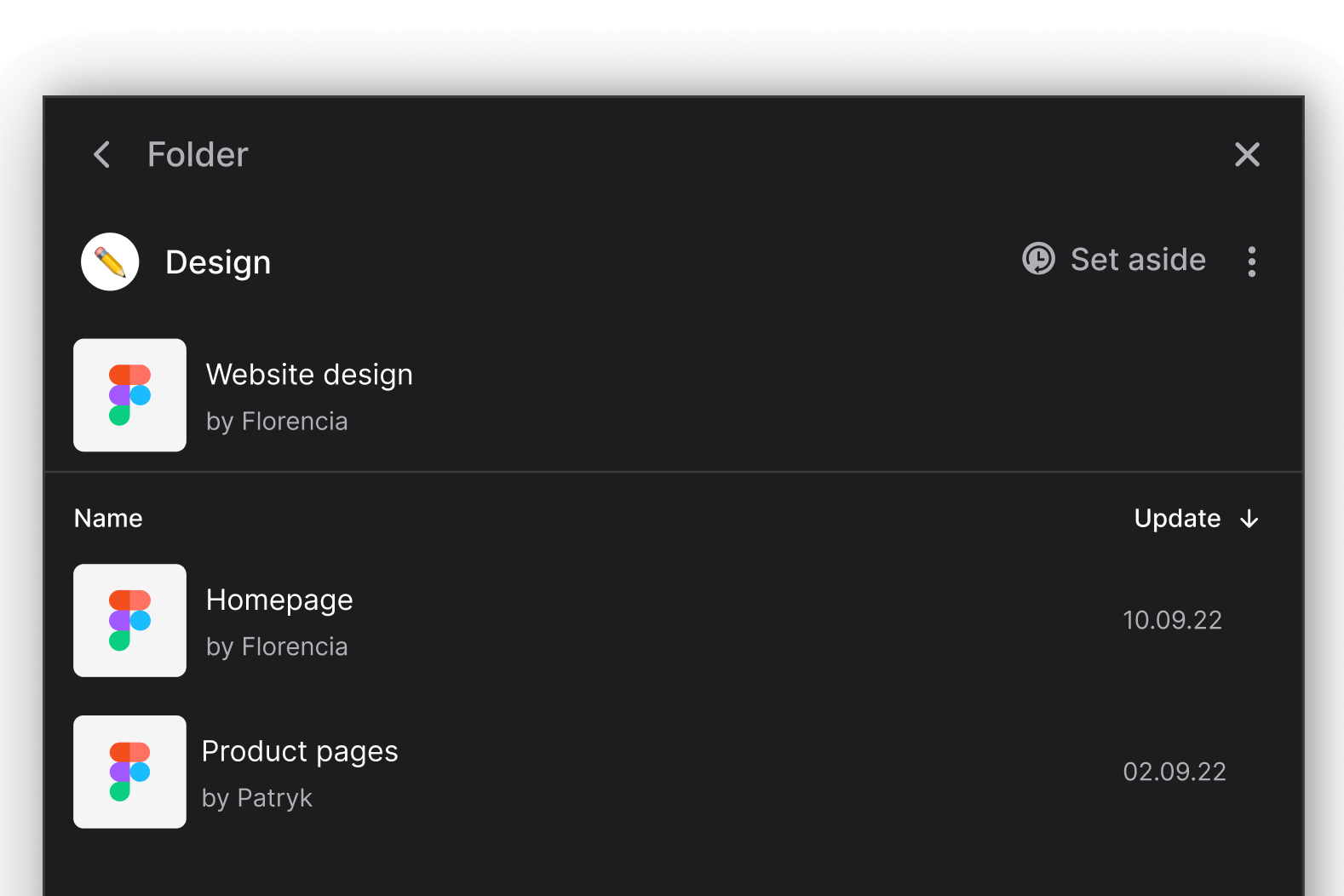This screenshot has width=1344, height=896.
Task: Sort files by clicking the Name header
Action: coord(107,518)
